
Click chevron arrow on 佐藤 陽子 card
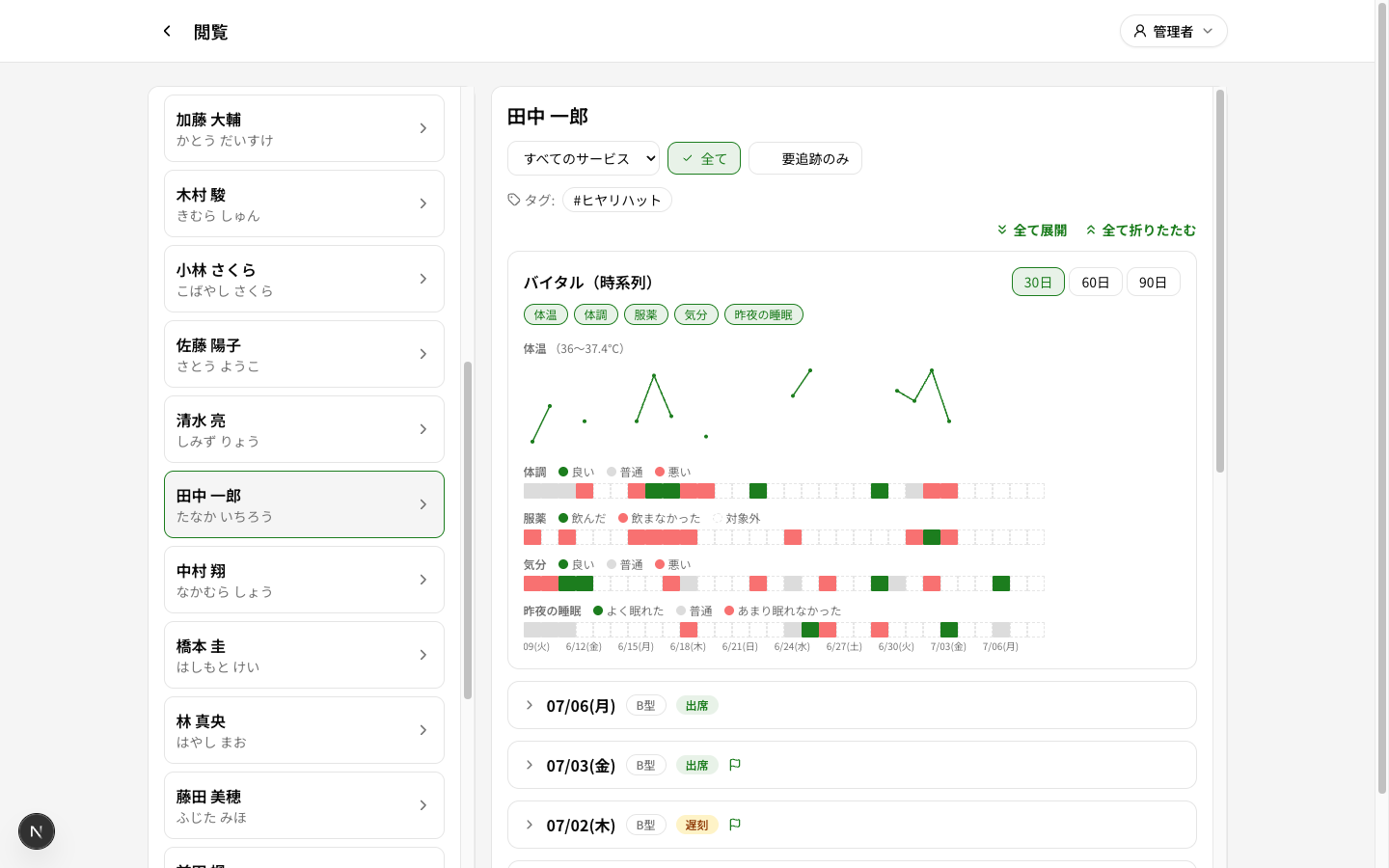tap(422, 354)
